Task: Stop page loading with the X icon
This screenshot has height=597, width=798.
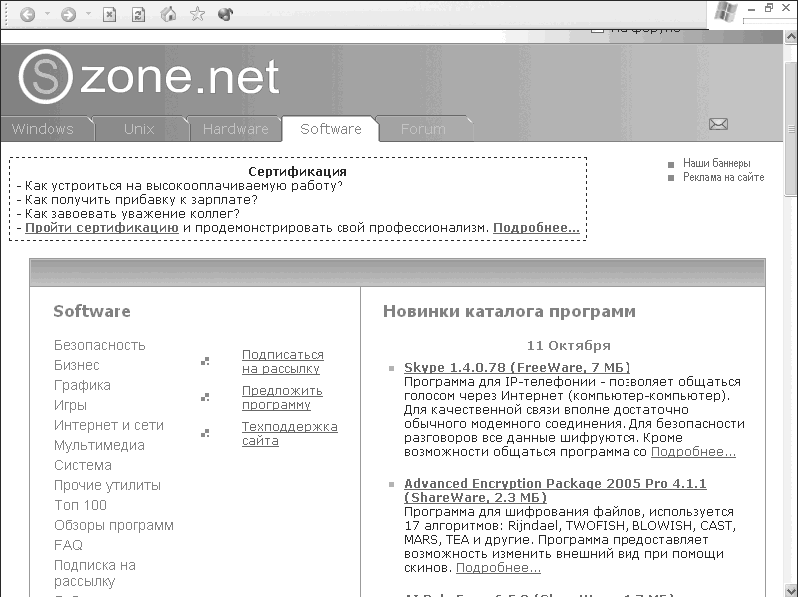Action: point(109,14)
